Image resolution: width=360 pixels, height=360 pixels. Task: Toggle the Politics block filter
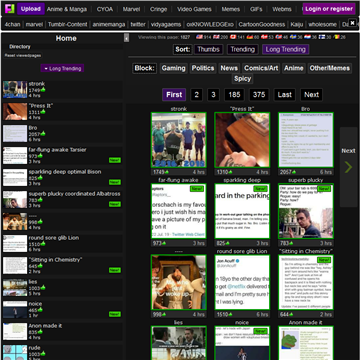[x=203, y=68]
